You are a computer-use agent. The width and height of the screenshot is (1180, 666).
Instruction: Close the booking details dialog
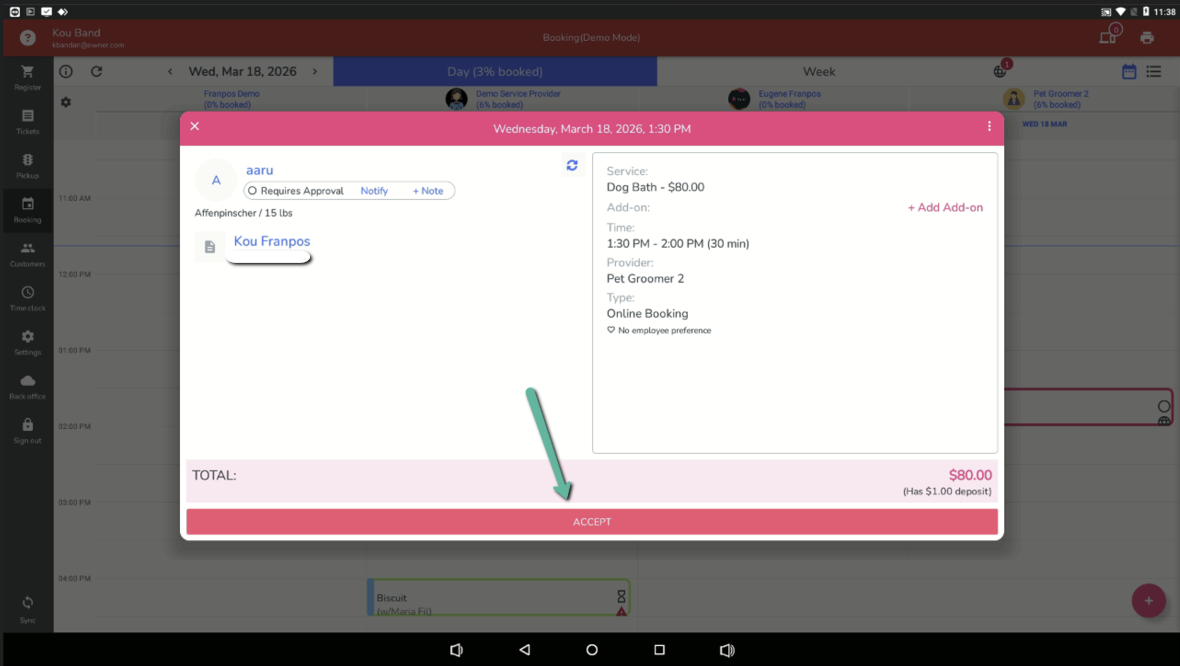(x=195, y=126)
